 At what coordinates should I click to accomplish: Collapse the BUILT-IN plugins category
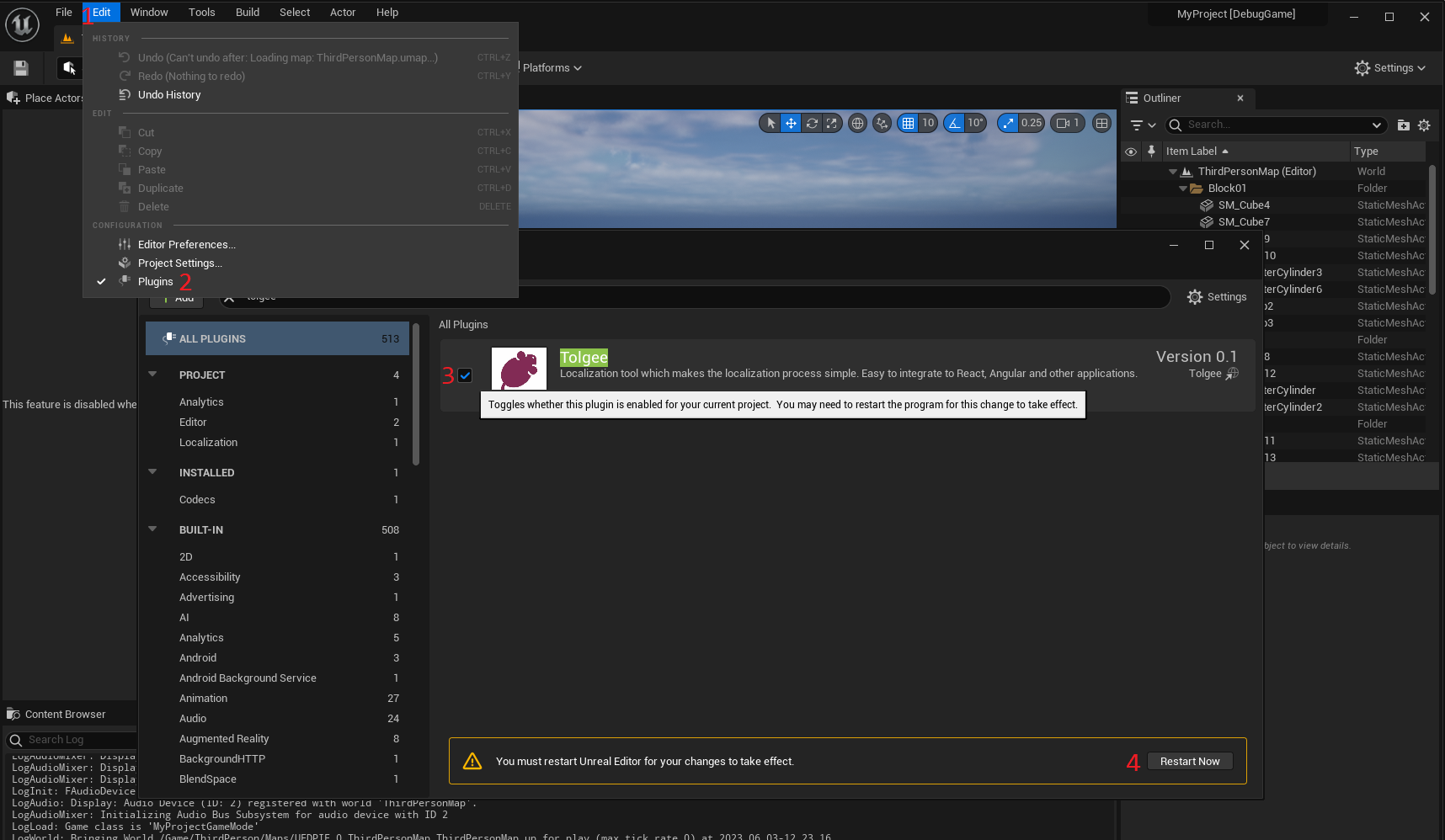[x=152, y=529]
